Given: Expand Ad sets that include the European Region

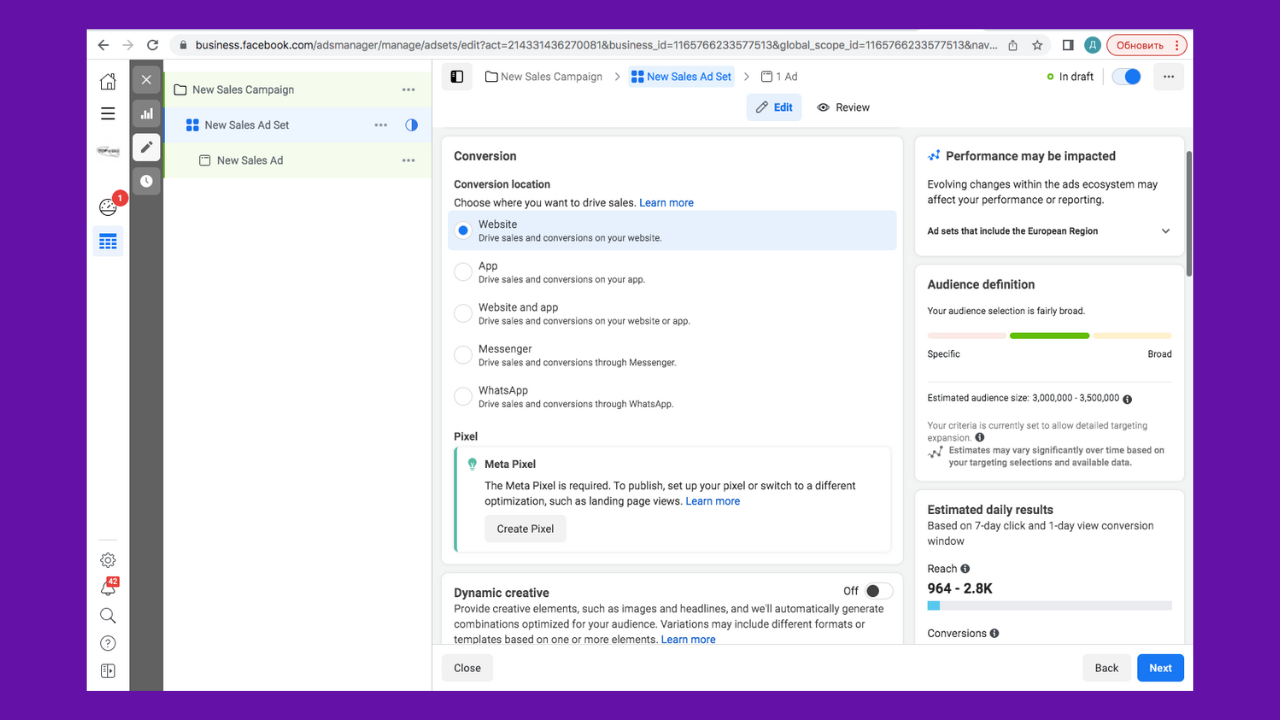Looking at the screenshot, I should point(1049,231).
